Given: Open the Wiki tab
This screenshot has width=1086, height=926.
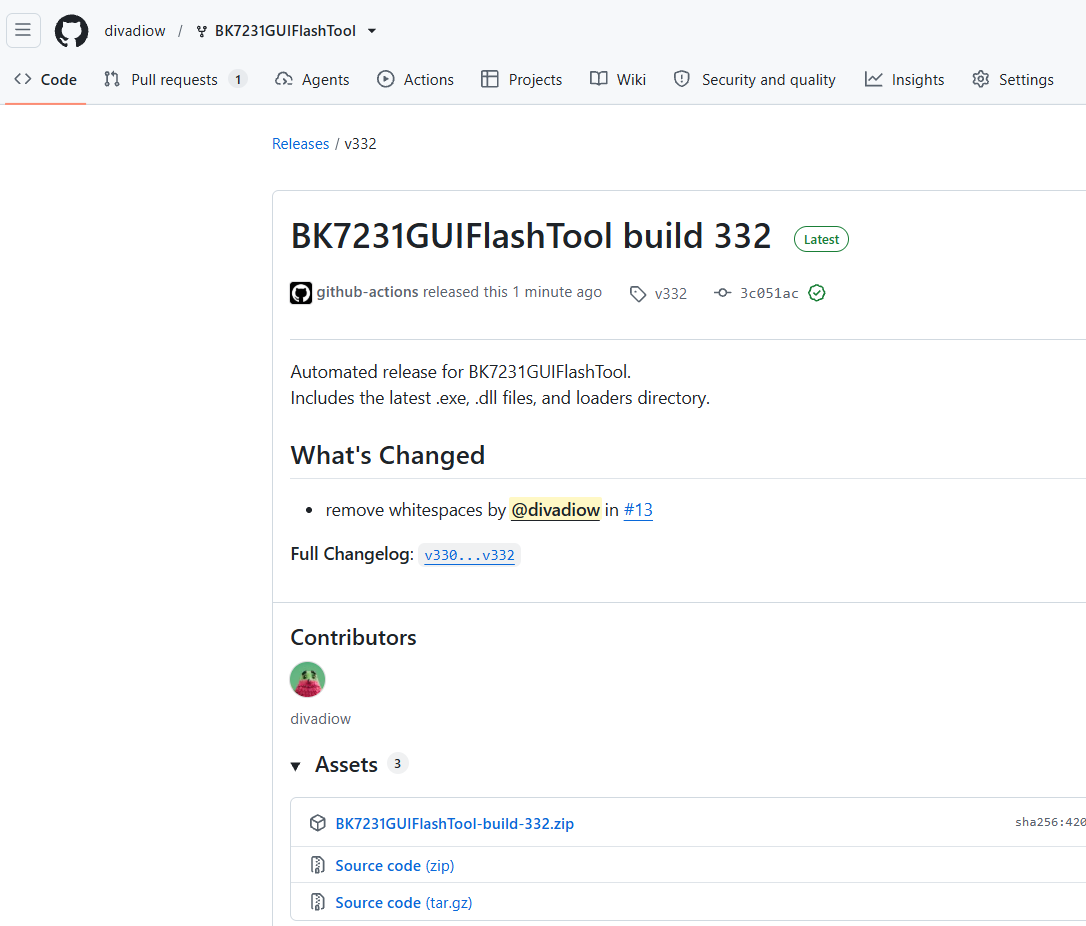Looking at the screenshot, I should [x=618, y=80].
